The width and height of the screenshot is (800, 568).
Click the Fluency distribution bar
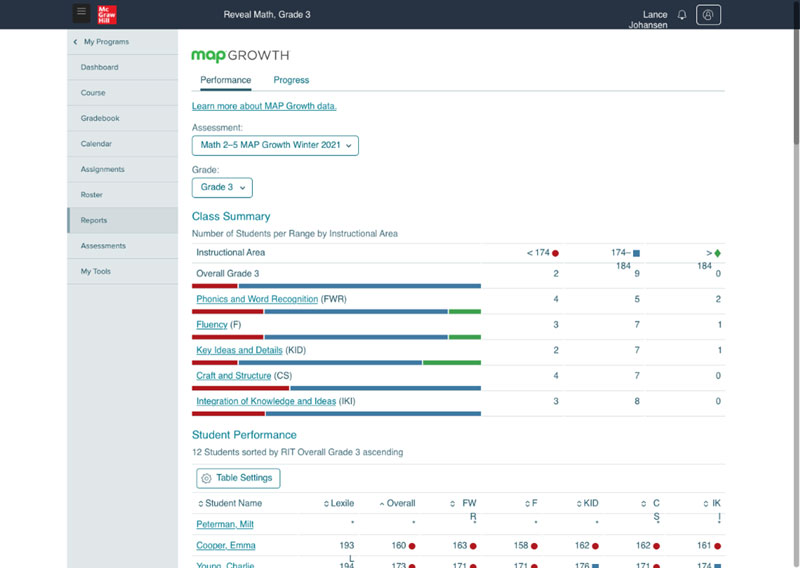[x=336, y=337]
